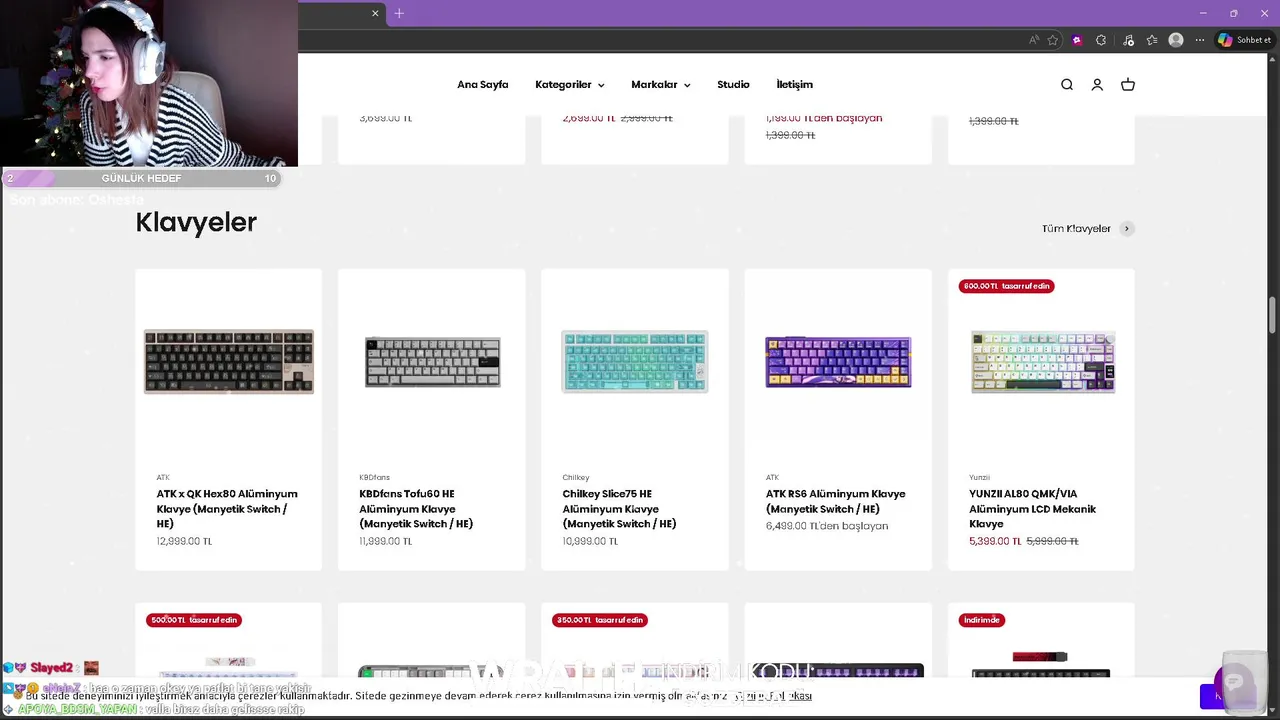Image resolution: width=1280 pixels, height=720 pixels.
Task: Click the 11,999.00 TL price
Action: (386, 542)
